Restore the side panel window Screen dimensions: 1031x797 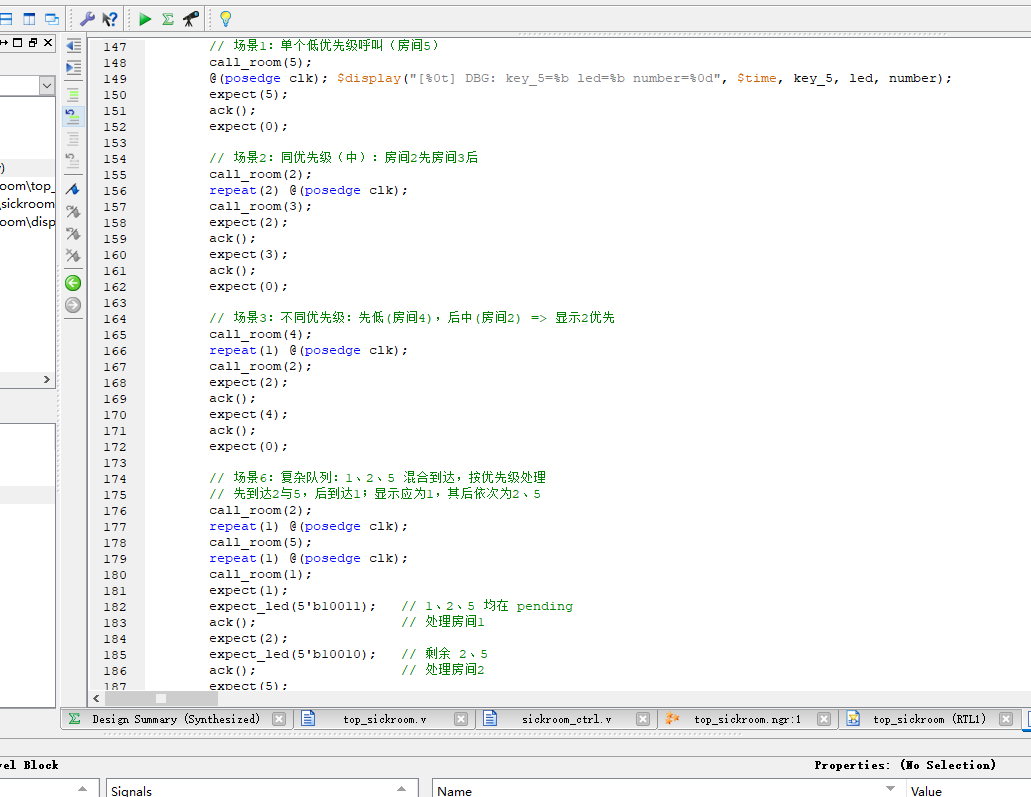[x=33, y=43]
